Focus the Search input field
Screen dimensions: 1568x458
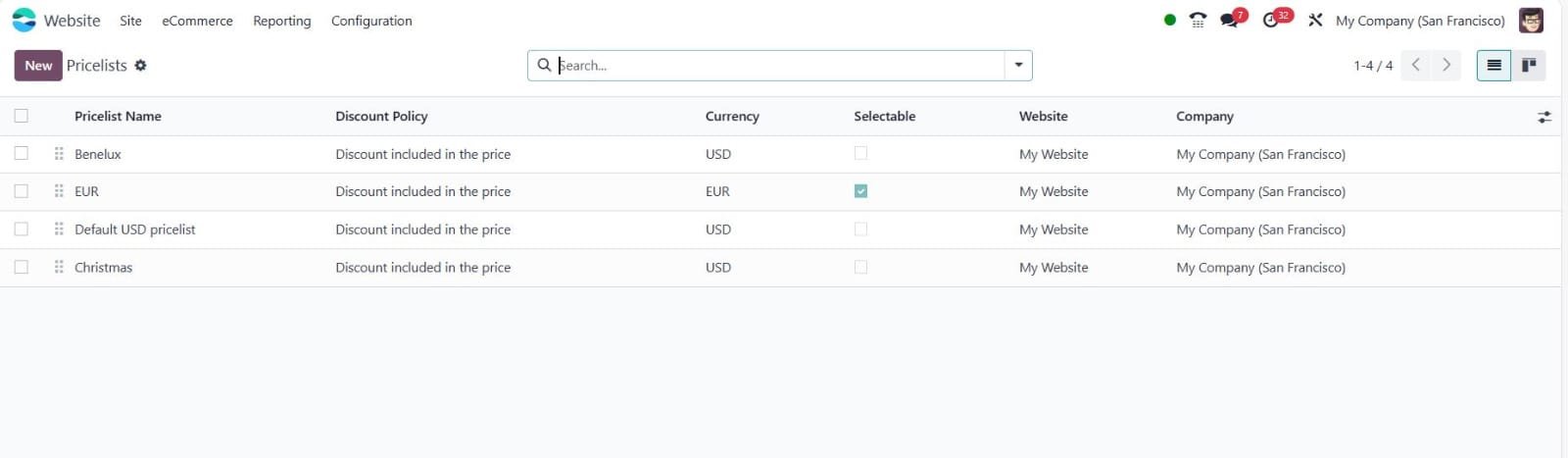[779, 65]
